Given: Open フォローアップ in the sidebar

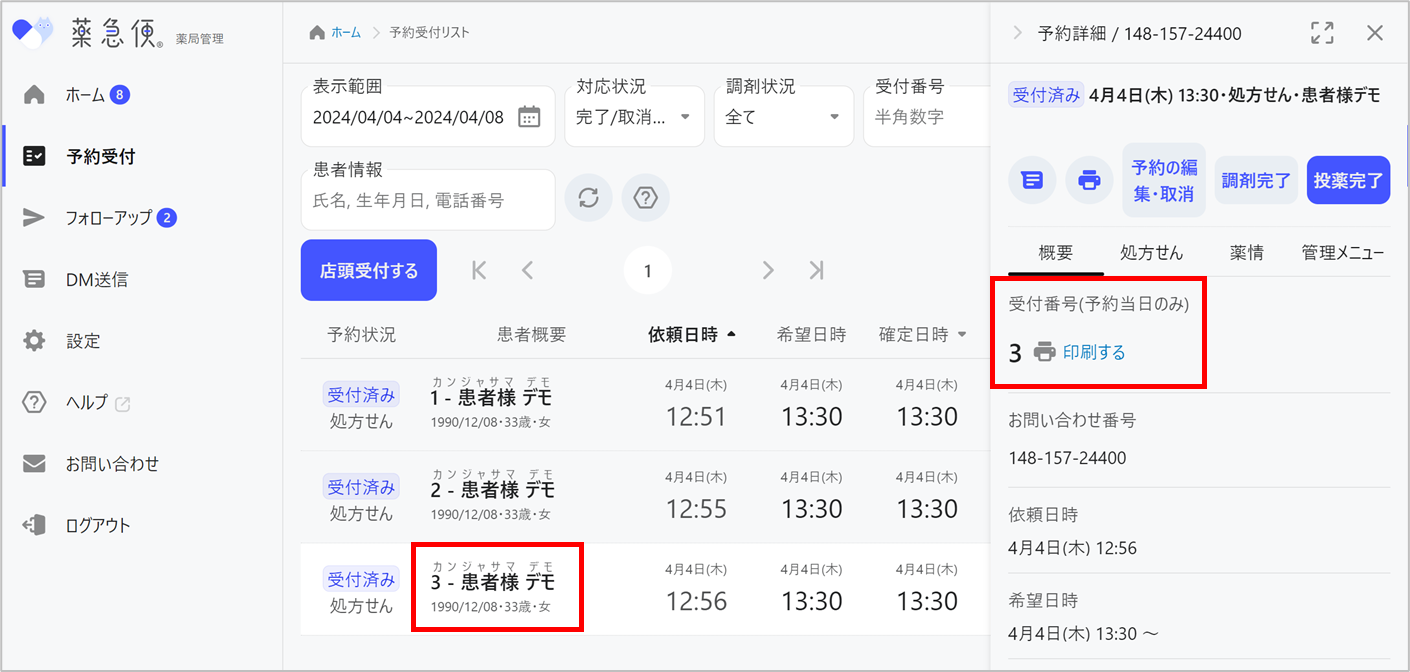Looking at the screenshot, I should coord(108,218).
